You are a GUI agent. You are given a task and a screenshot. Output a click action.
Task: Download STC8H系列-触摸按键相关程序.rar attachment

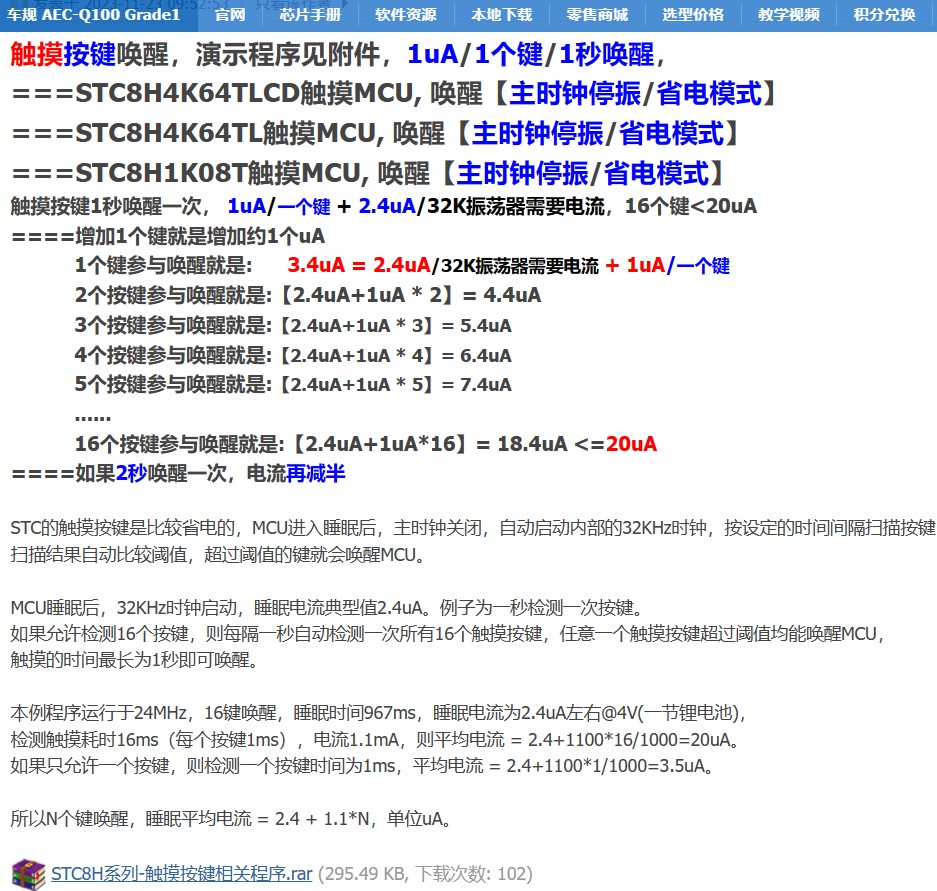click(x=181, y=874)
